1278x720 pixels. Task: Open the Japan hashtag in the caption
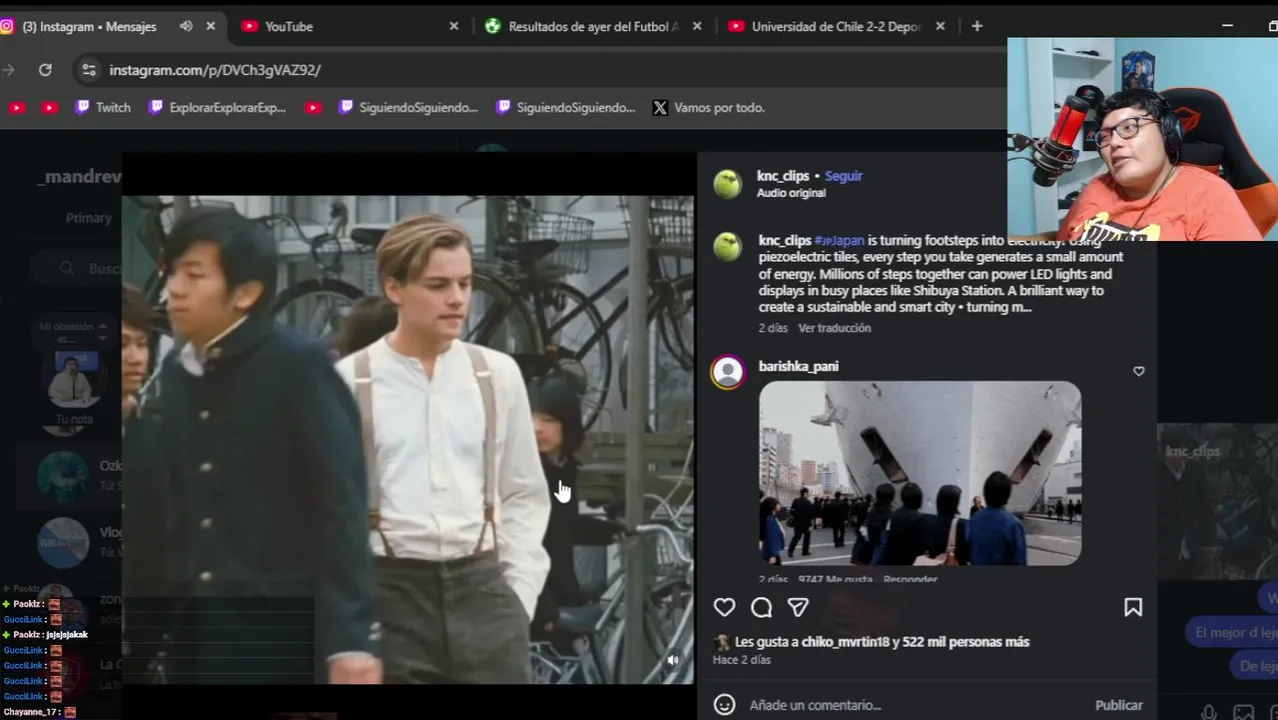tap(839, 240)
